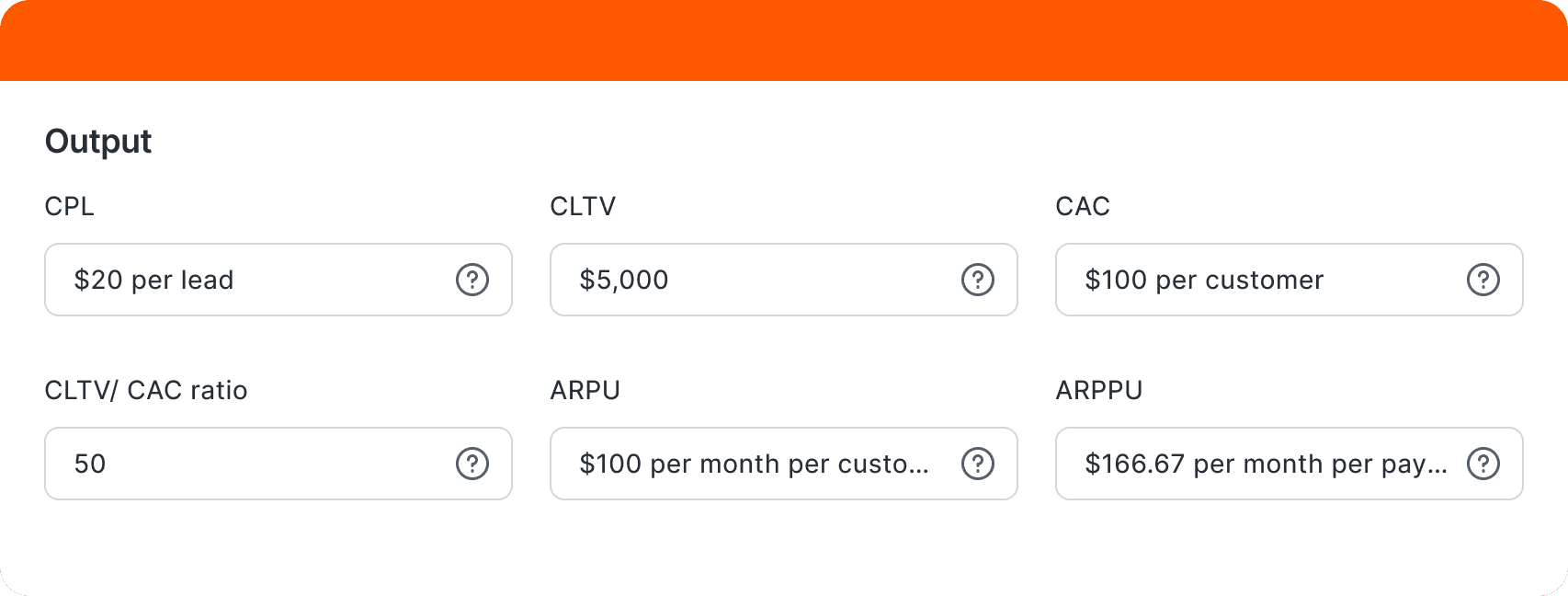Click the "CLTV/ CAC ratio" label
1568x596 pixels.
point(146,390)
